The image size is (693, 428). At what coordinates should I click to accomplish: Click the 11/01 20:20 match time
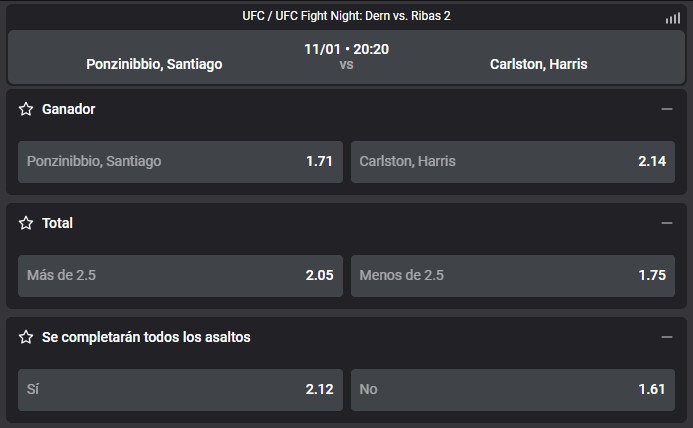click(x=346, y=49)
